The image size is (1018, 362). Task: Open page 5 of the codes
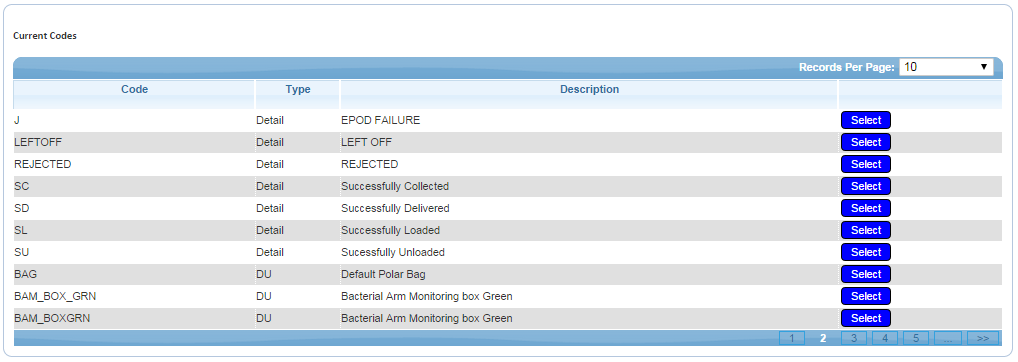[915, 338]
